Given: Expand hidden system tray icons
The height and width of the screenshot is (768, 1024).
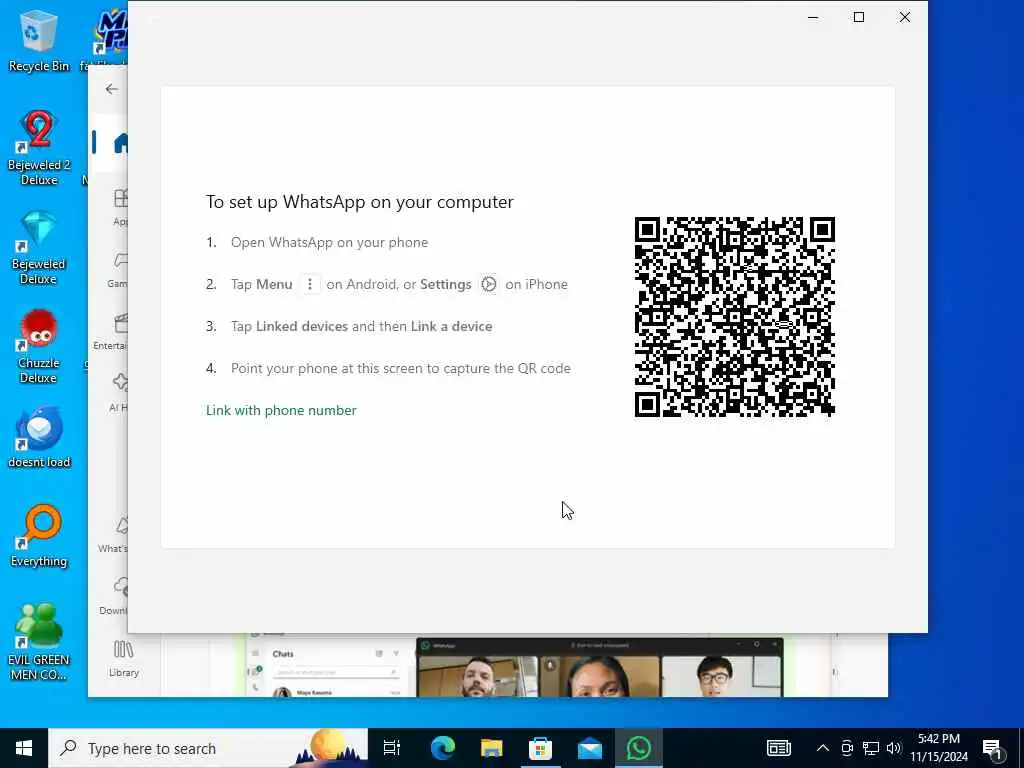Looking at the screenshot, I should pos(823,748).
